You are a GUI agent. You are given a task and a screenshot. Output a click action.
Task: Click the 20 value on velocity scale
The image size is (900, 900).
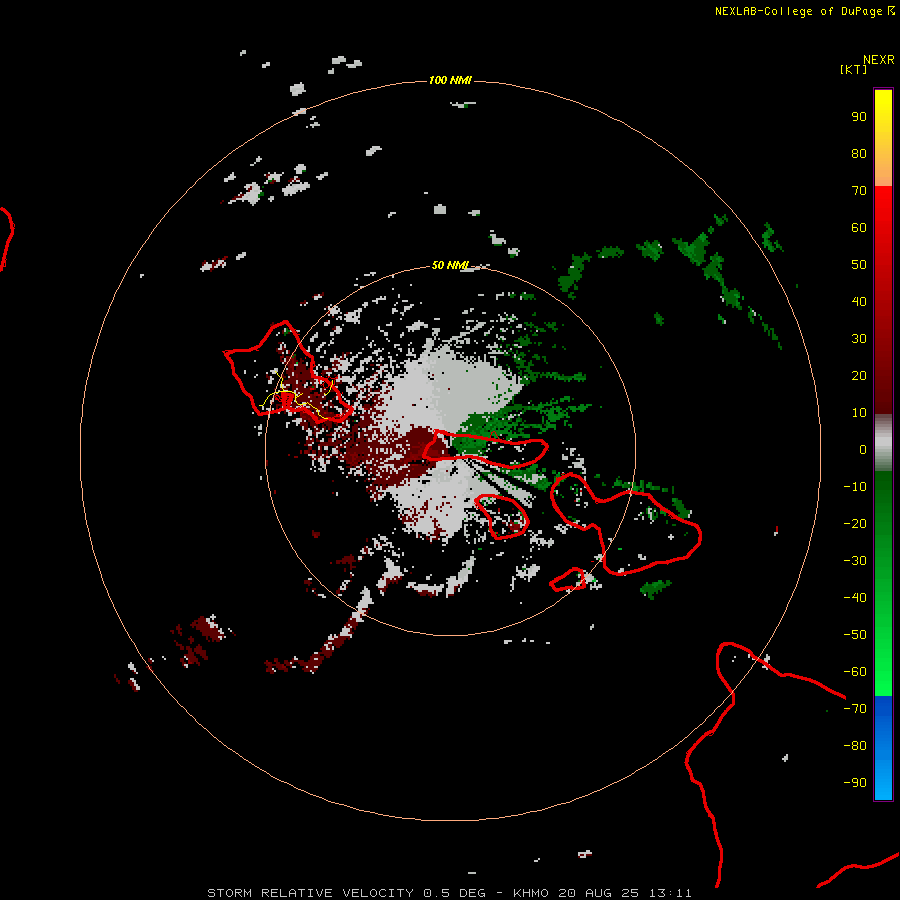[x=859, y=376]
